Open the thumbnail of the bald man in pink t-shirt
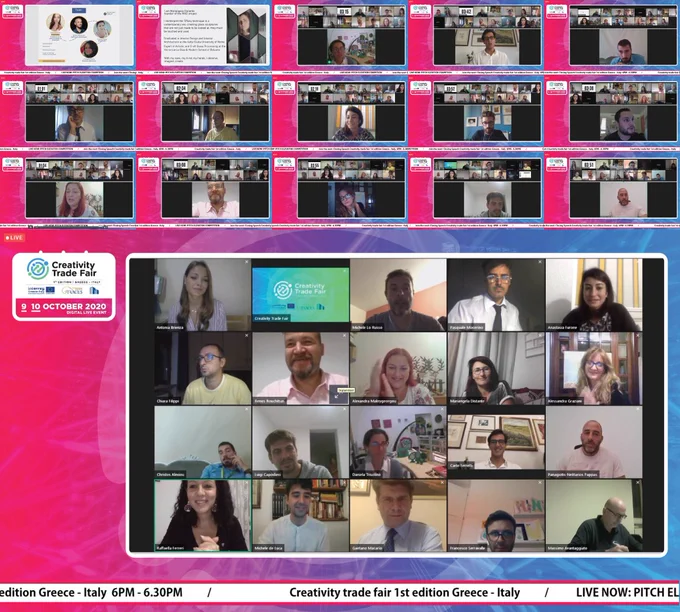 coord(623,188)
